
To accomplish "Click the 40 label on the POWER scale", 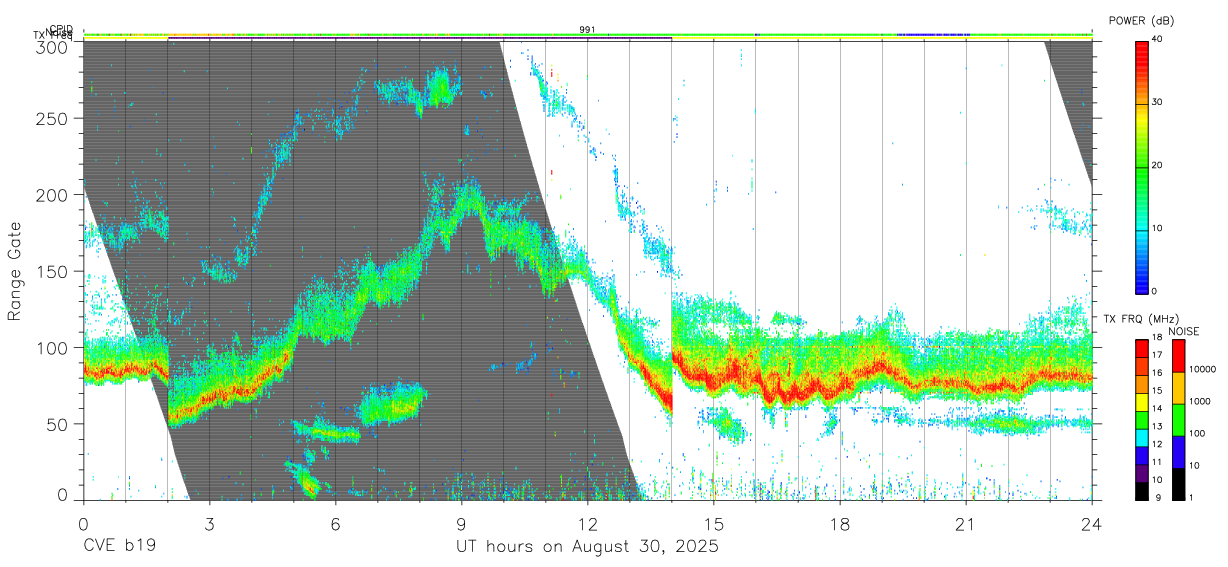I will 1157,39.
